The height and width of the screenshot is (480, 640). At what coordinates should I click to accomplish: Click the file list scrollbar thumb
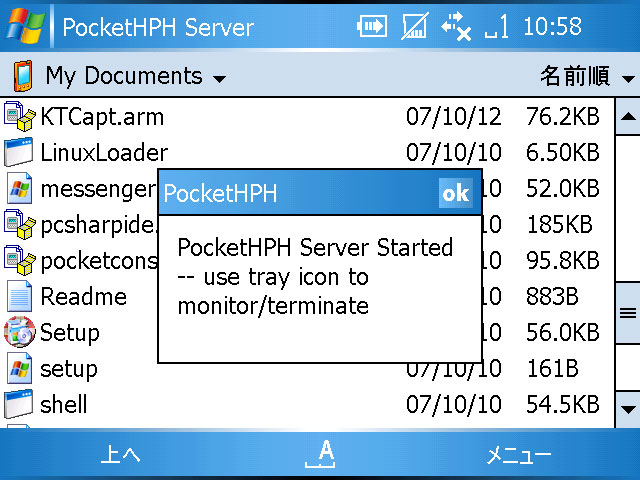[x=628, y=313]
